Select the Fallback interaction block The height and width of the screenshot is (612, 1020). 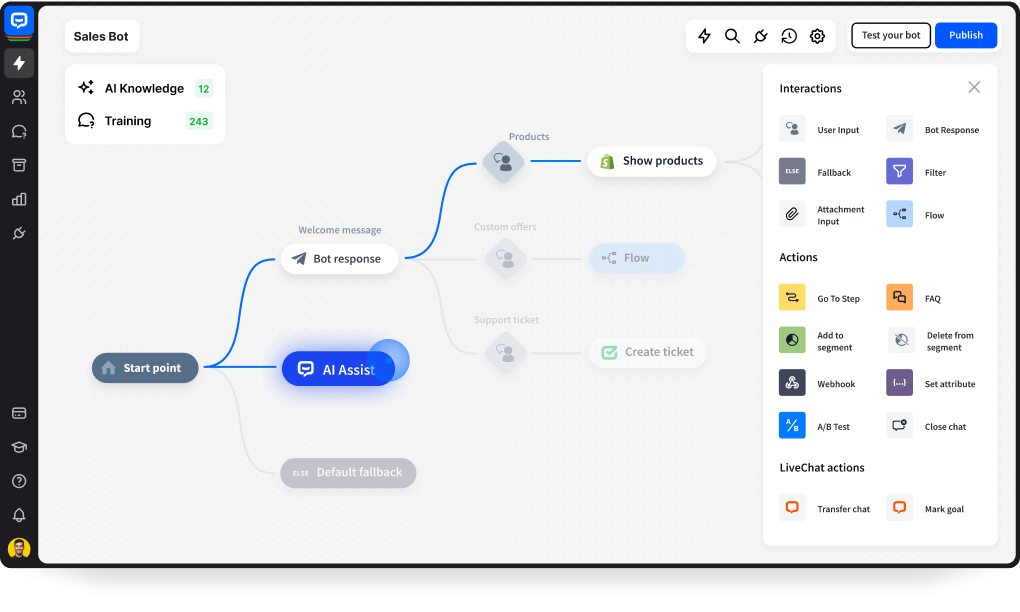coord(820,171)
